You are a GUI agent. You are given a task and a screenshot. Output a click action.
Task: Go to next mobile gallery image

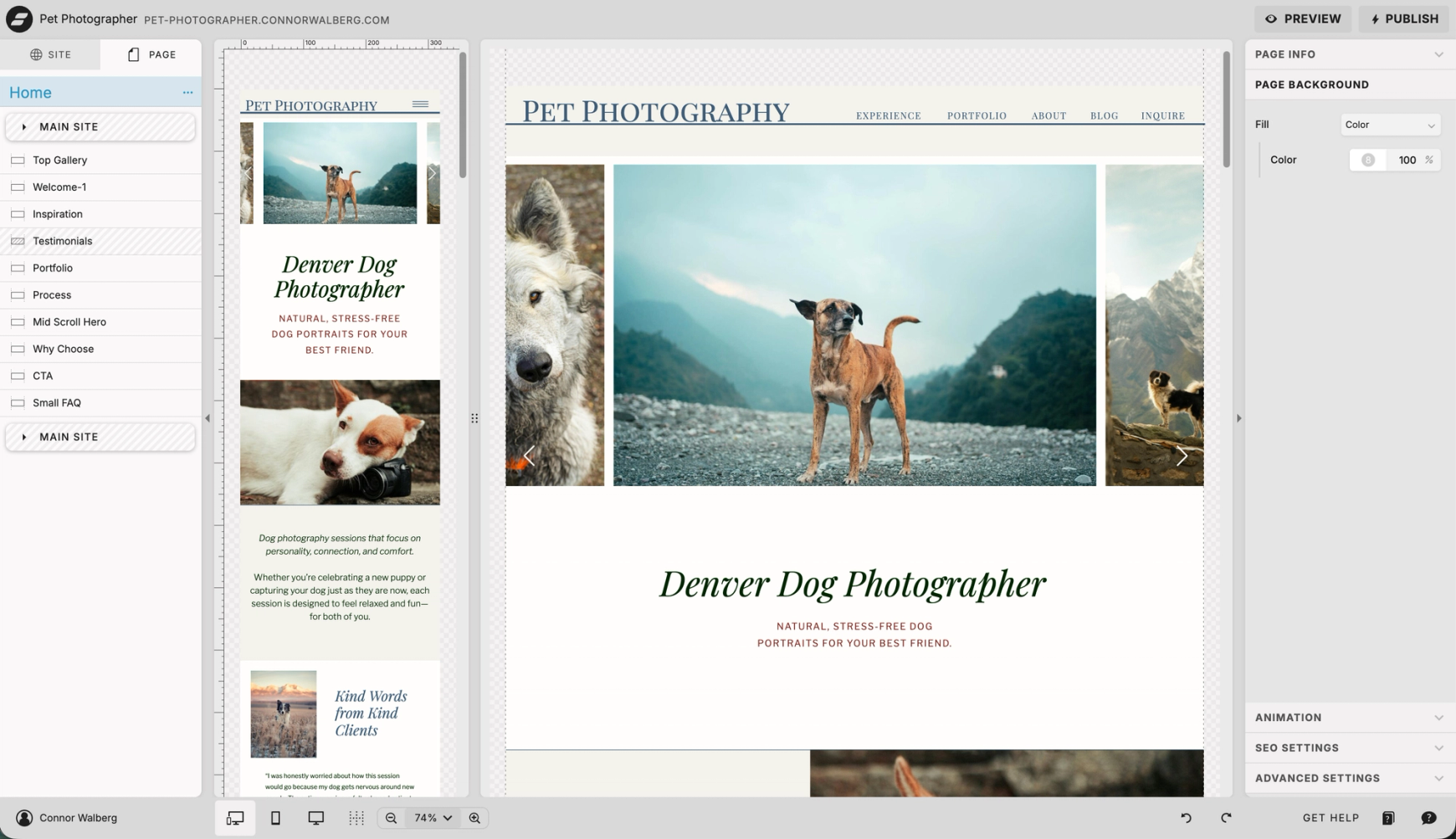432,173
